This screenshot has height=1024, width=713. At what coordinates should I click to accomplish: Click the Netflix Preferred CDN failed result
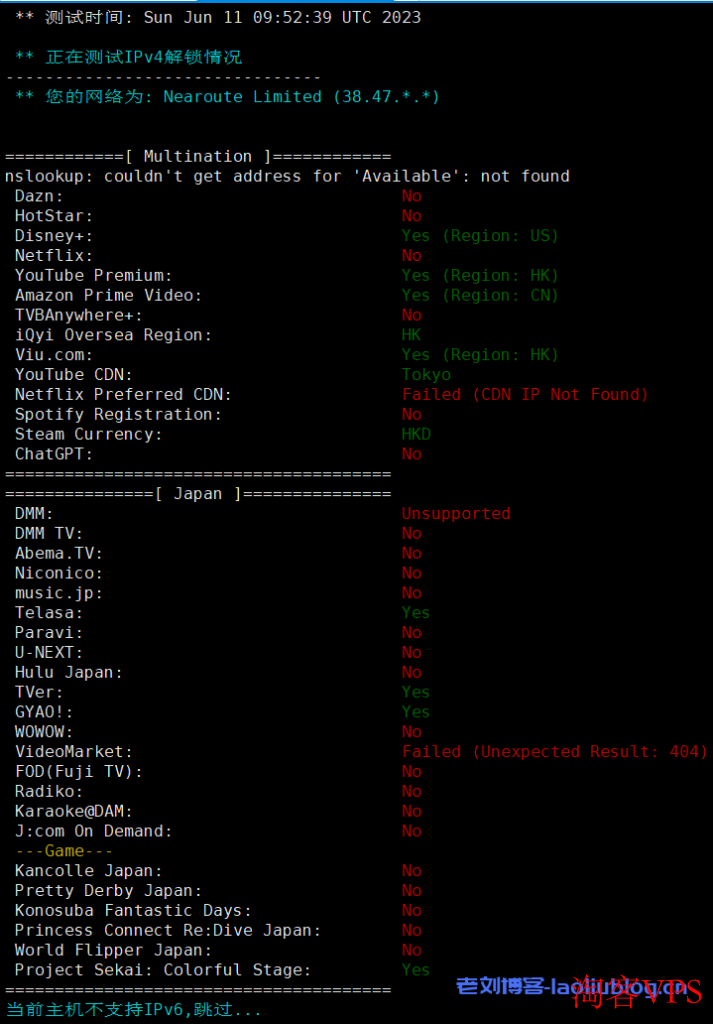pyautogui.click(x=525, y=394)
